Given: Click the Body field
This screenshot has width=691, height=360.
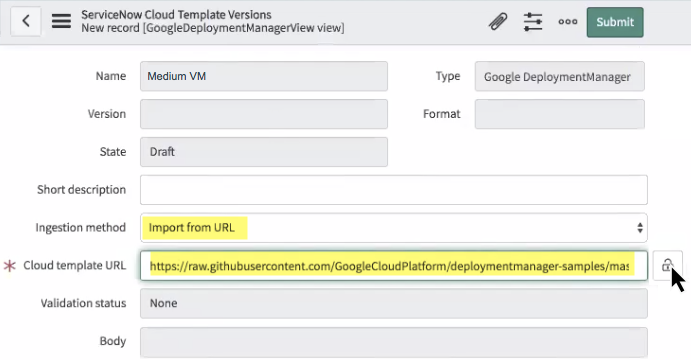Looking at the screenshot, I should 394,342.
